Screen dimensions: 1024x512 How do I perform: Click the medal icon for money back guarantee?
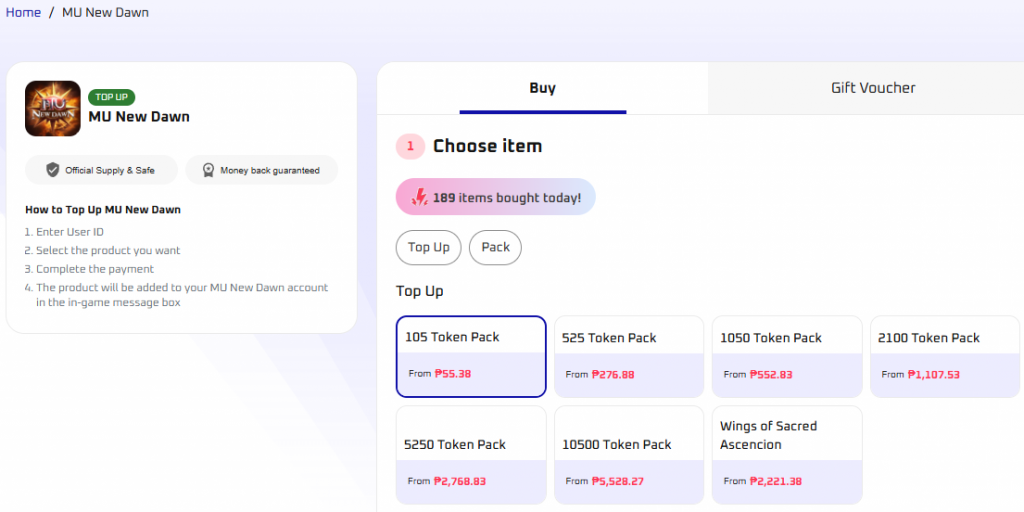point(208,170)
